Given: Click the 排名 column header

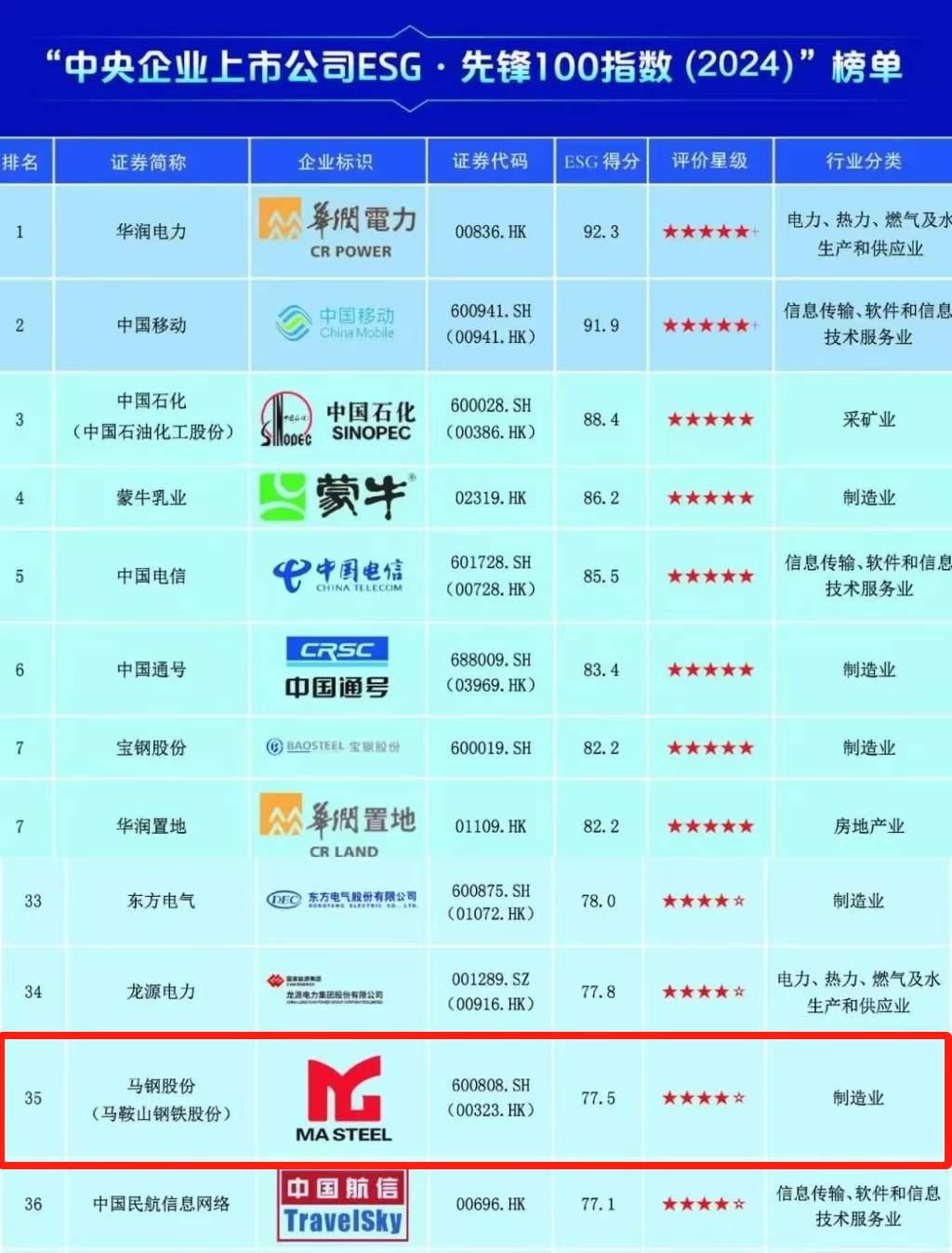Looking at the screenshot, I should [20, 162].
